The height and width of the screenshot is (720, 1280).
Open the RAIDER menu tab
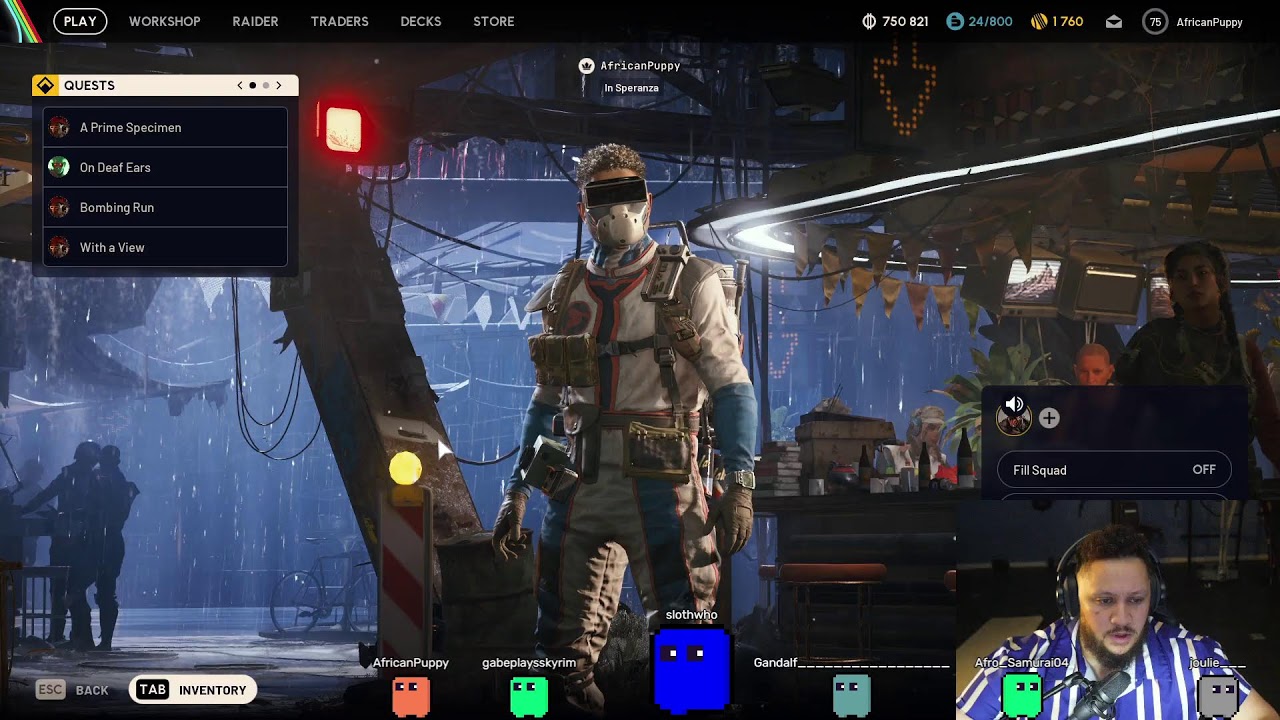point(255,21)
